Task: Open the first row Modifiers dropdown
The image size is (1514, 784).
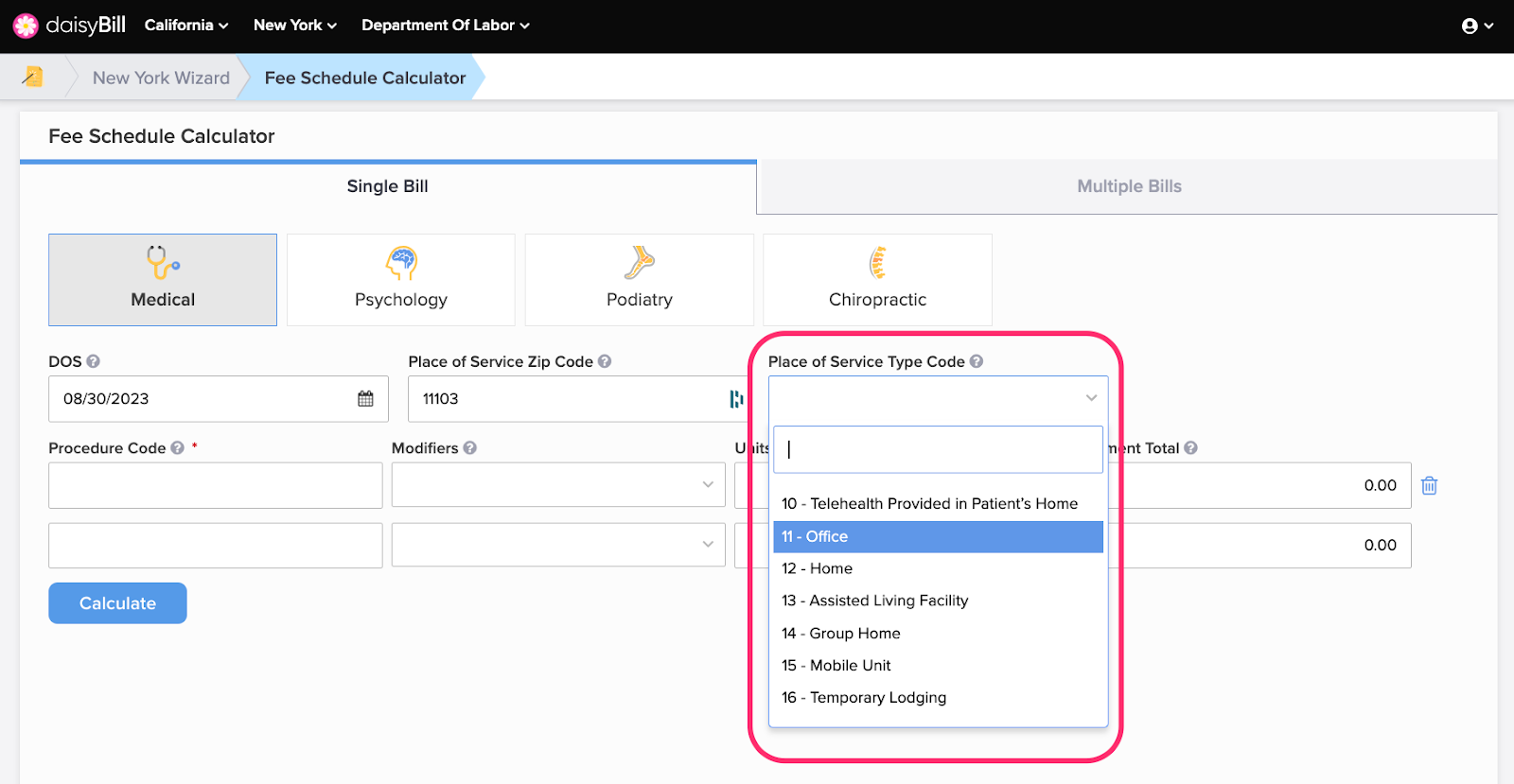Action: tap(558, 484)
